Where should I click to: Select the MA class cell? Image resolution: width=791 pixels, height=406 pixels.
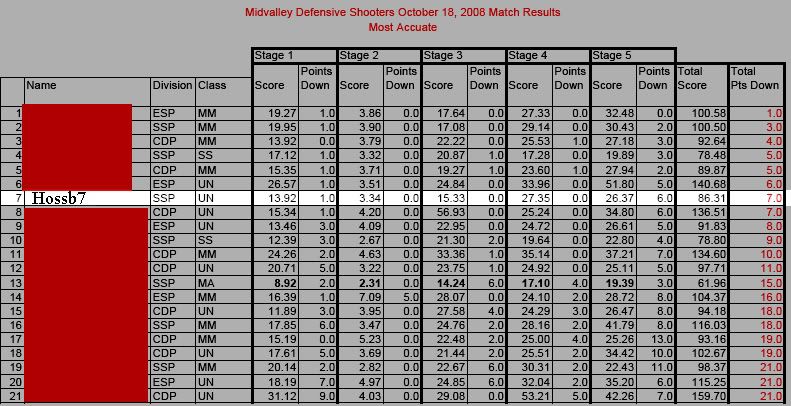[223, 283]
